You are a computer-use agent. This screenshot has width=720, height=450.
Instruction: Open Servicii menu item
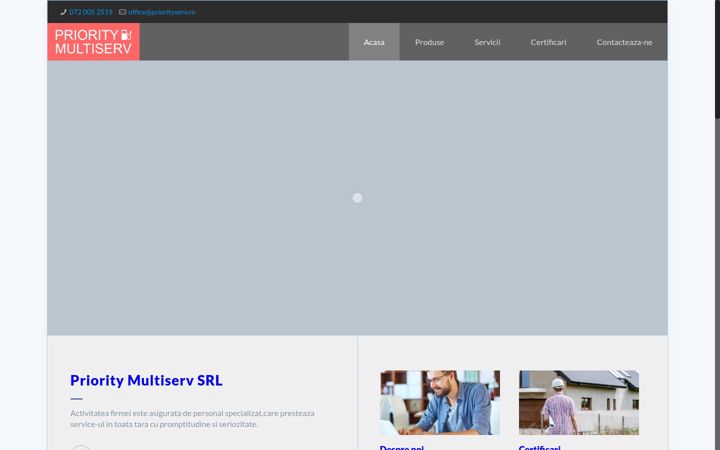[x=487, y=42]
